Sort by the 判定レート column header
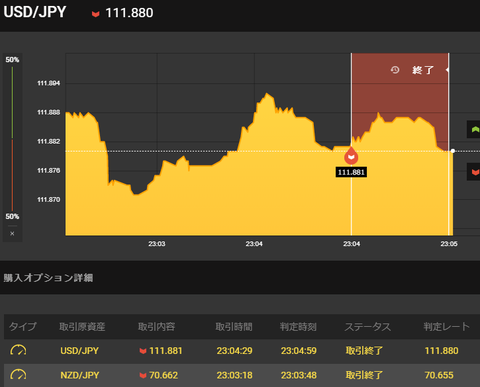 click(447, 327)
